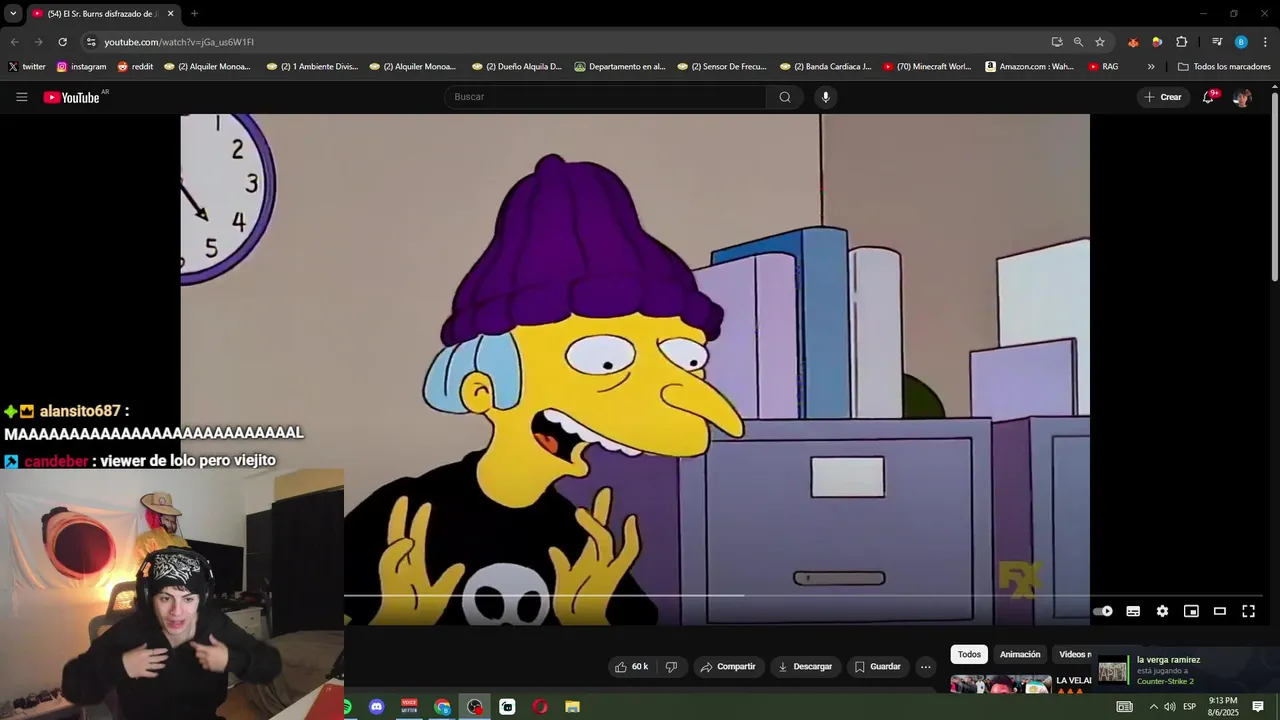The height and width of the screenshot is (720, 1280).
Task: Open Chrome zoom magnifier icon
Action: pos(1078,42)
